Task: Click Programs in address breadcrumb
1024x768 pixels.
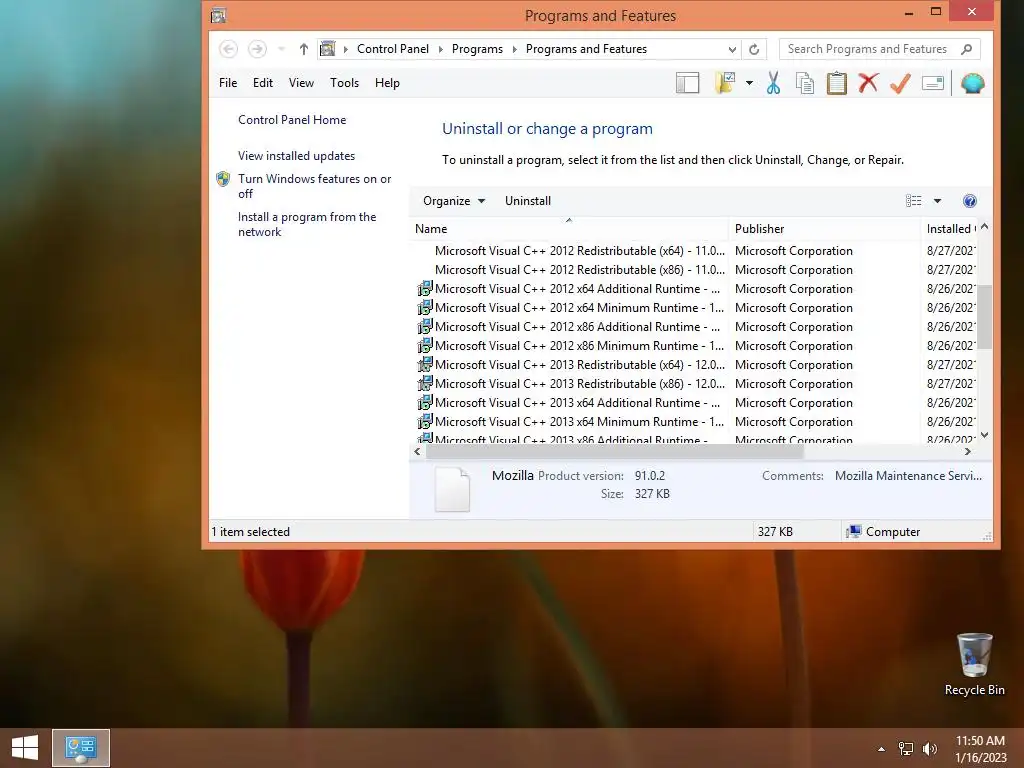Action: point(477,49)
